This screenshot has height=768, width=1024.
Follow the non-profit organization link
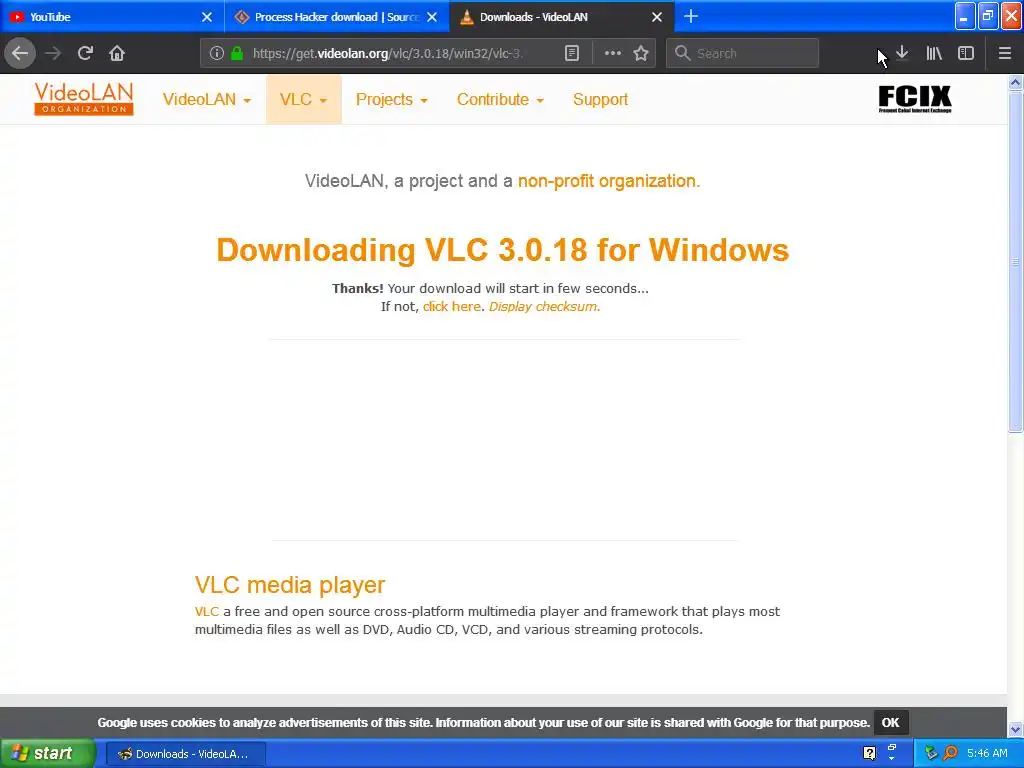[609, 181]
